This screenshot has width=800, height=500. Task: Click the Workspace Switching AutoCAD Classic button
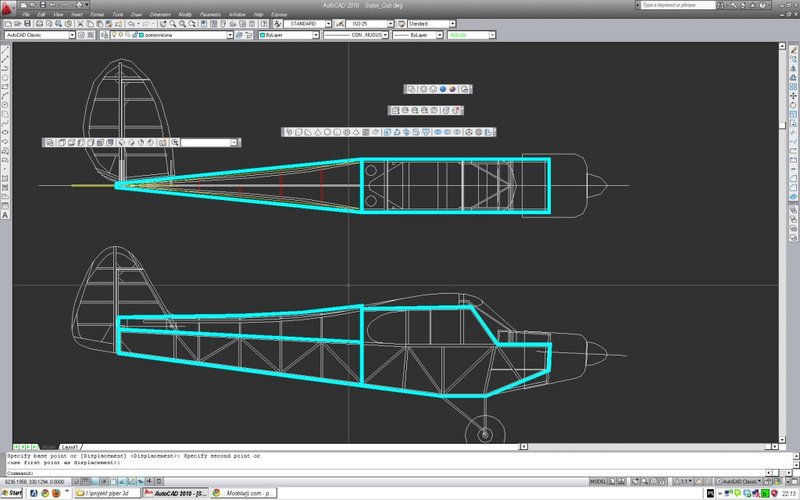pyautogui.click(x=738, y=481)
